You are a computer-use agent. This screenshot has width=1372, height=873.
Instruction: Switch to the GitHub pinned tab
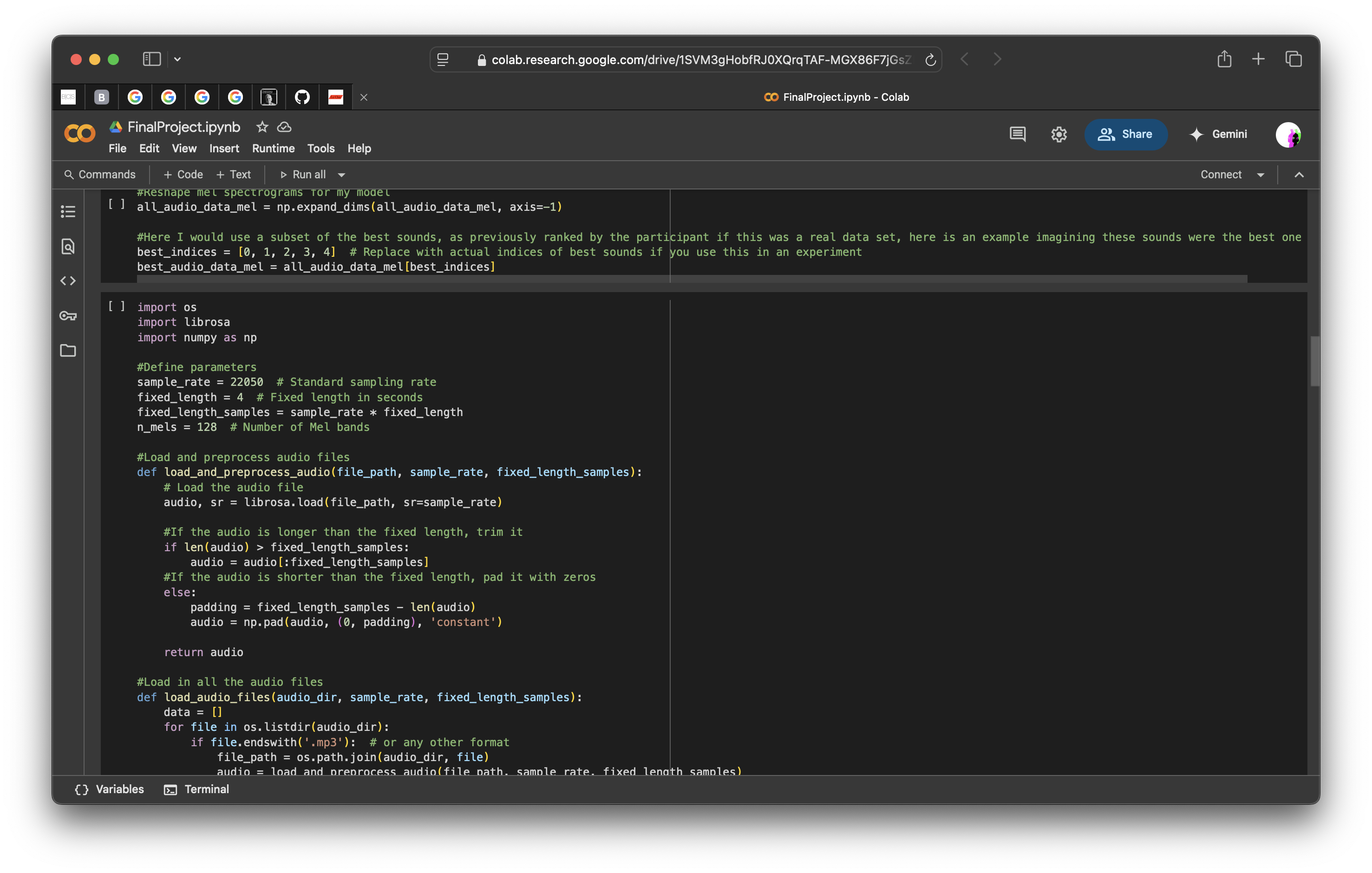[302, 98]
